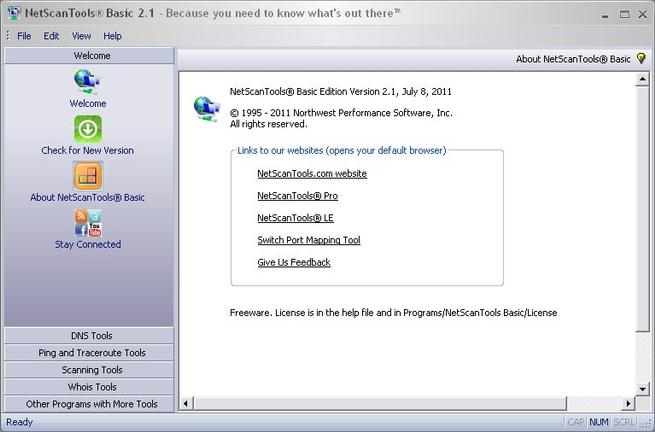Click the Northwest Performance Software copyright text
Viewport: 655px width, 432px height.
click(x=341, y=113)
